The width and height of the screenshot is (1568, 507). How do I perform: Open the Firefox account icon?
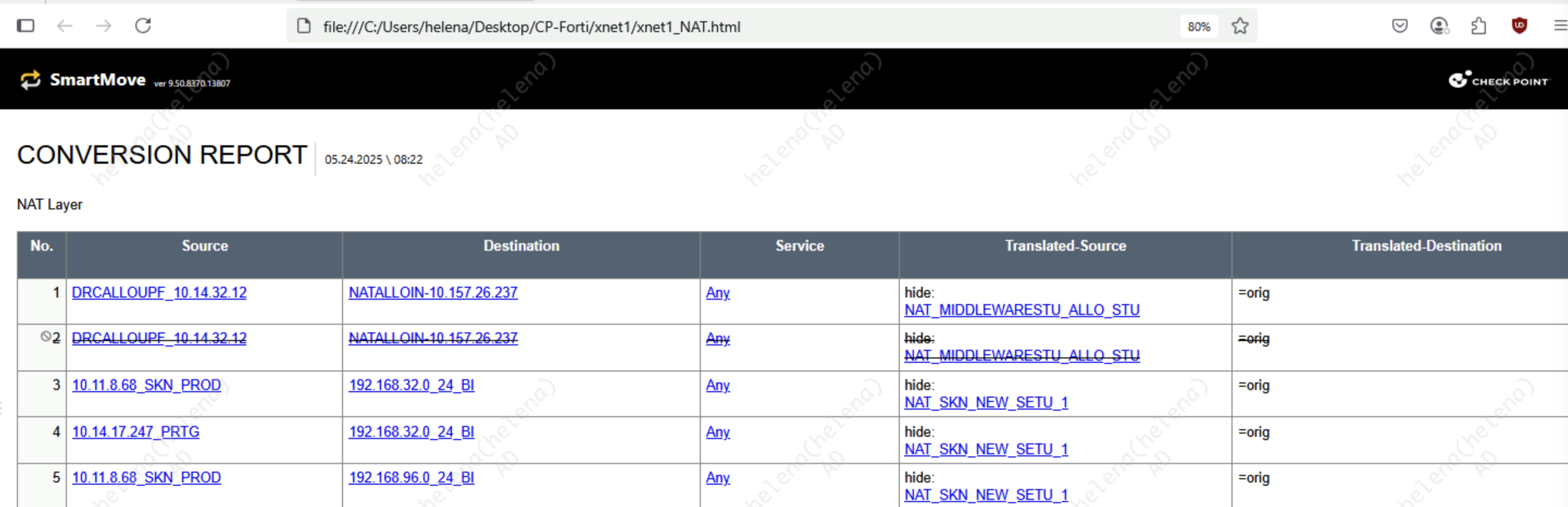pyautogui.click(x=1439, y=26)
